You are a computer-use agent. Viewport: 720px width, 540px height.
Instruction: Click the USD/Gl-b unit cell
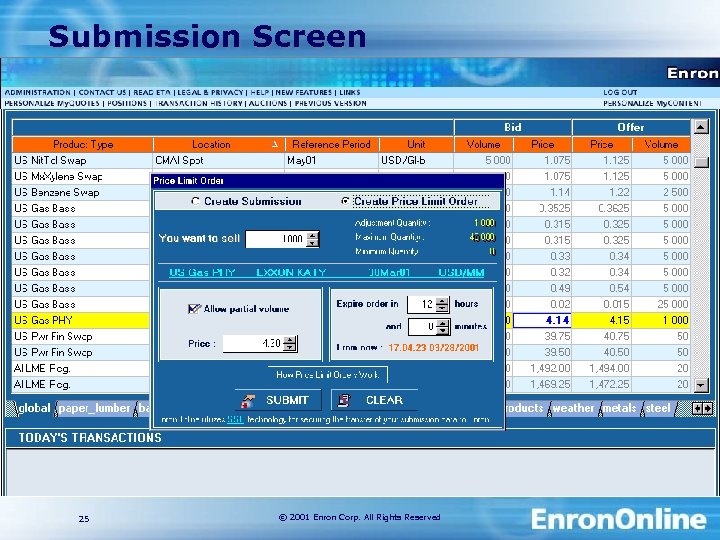[x=416, y=160]
